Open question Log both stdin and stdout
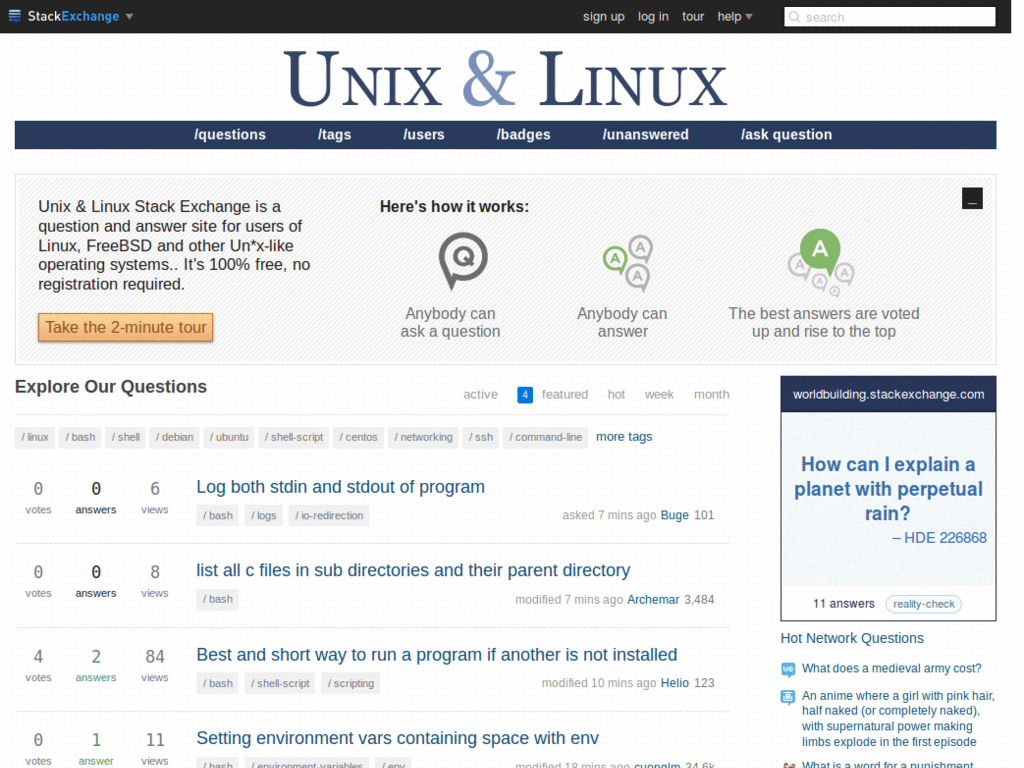 pyautogui.click(x=340, y=487)
